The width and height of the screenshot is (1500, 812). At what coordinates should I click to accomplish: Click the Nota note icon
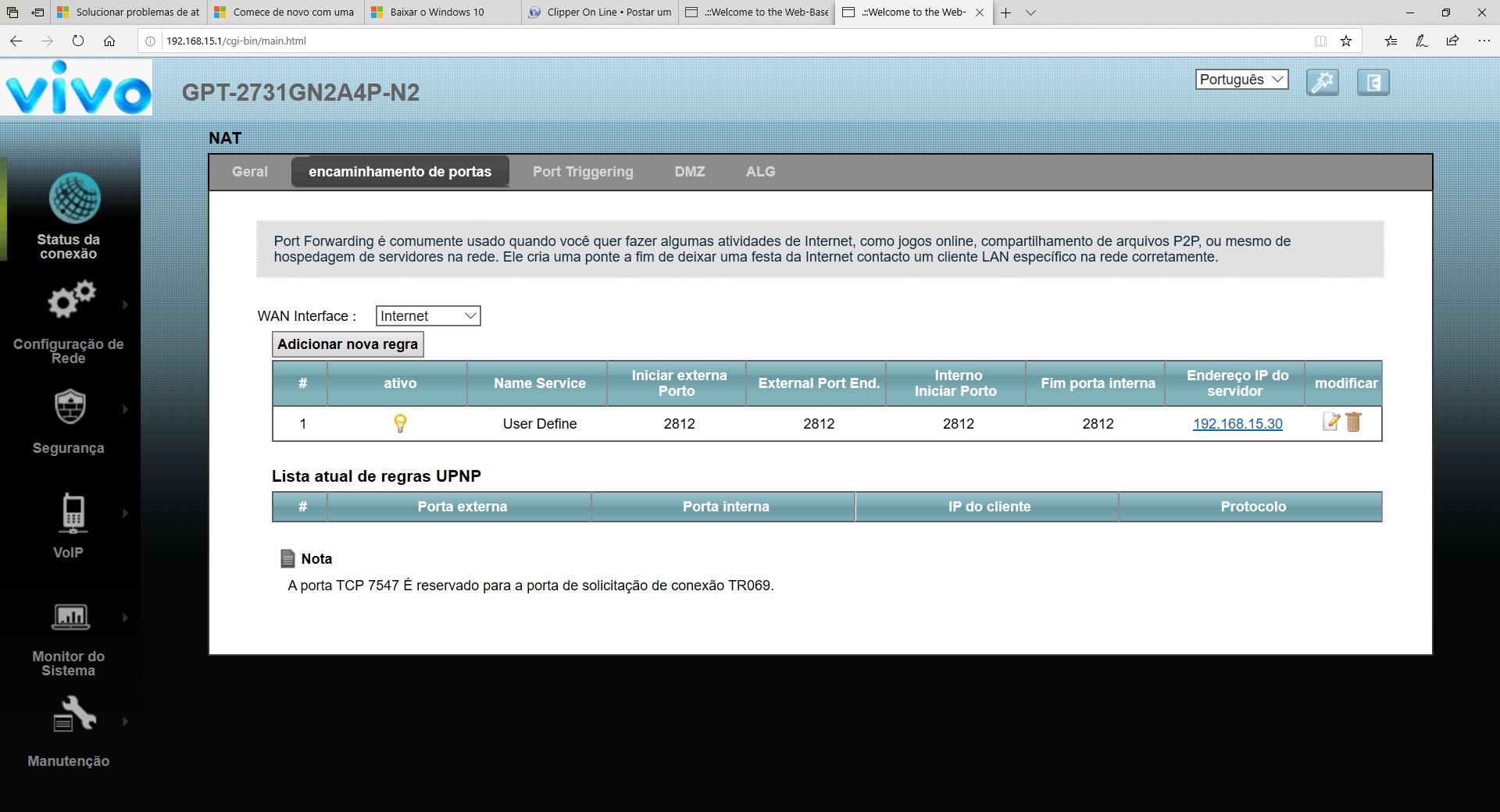(287, 559)
